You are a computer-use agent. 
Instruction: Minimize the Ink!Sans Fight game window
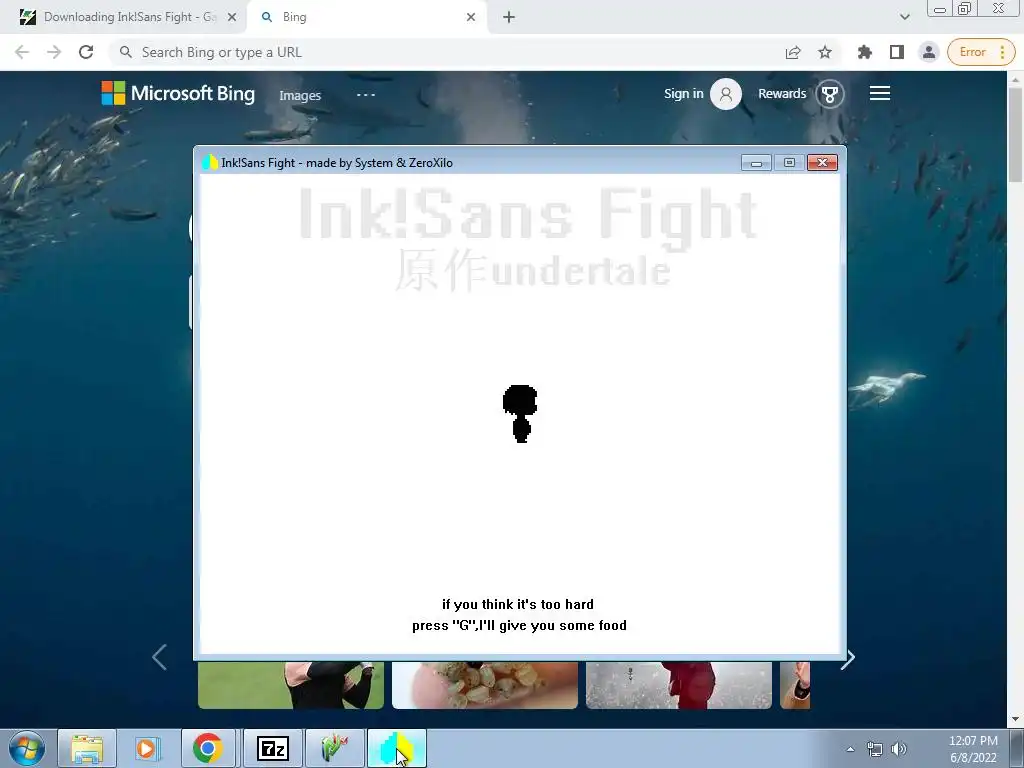[756, 163]
